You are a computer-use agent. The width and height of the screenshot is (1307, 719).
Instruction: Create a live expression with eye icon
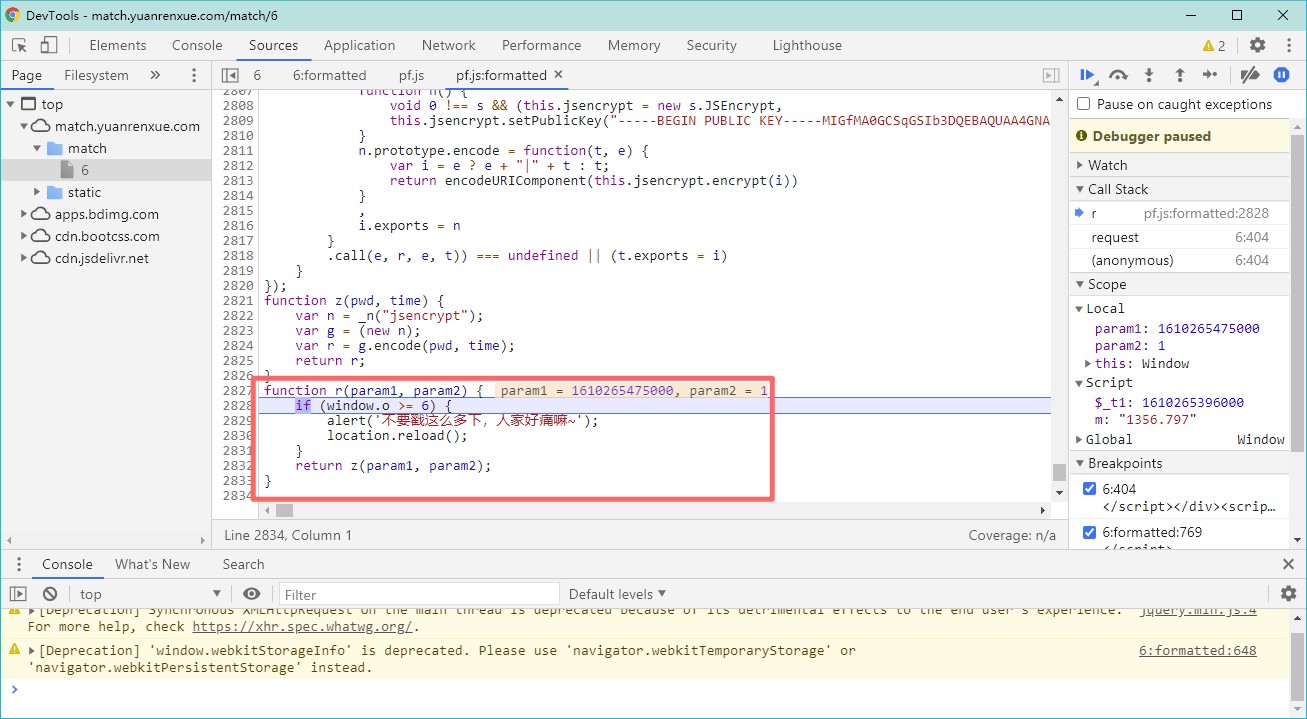coord(252,594)
